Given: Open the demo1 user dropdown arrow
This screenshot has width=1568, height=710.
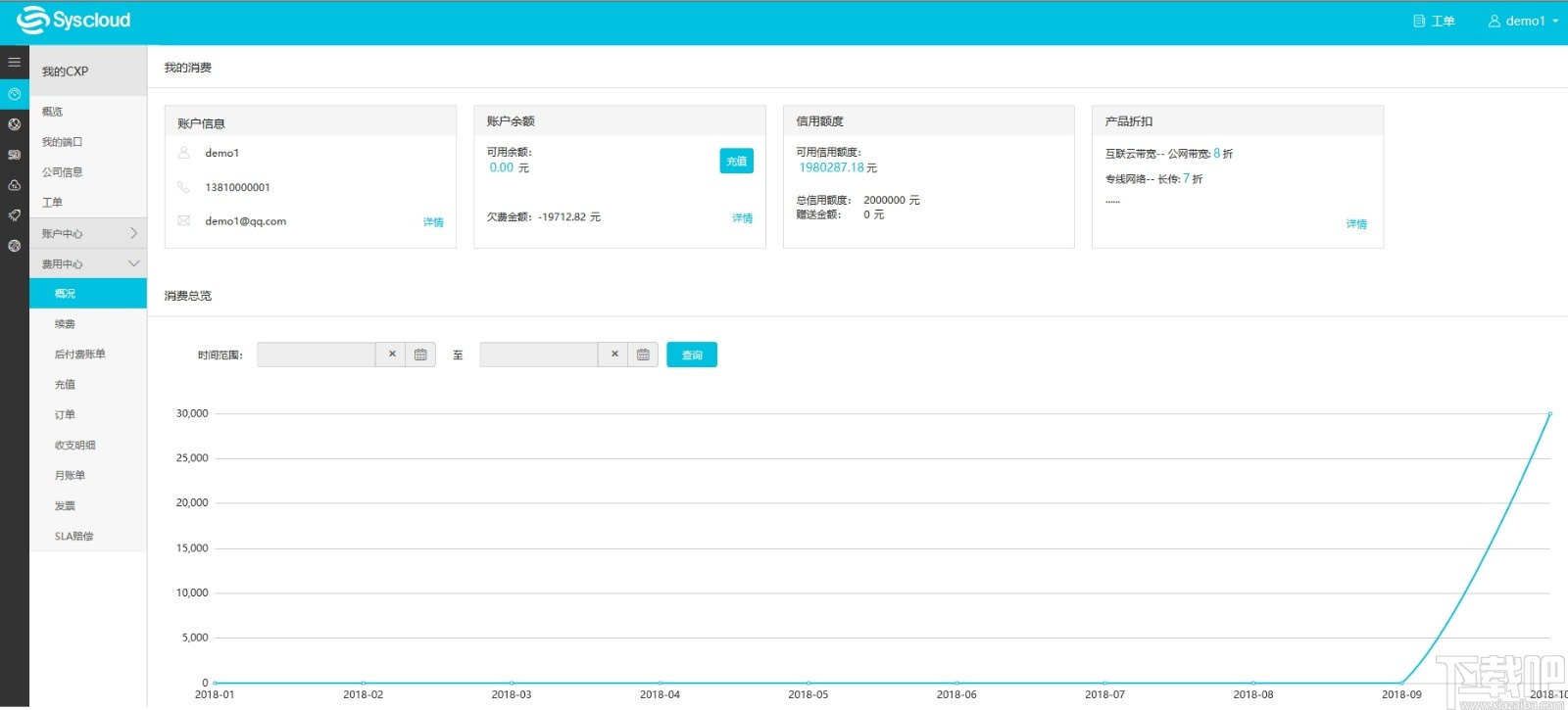Looking at the screenshot, I should (x=1555, y=21).
